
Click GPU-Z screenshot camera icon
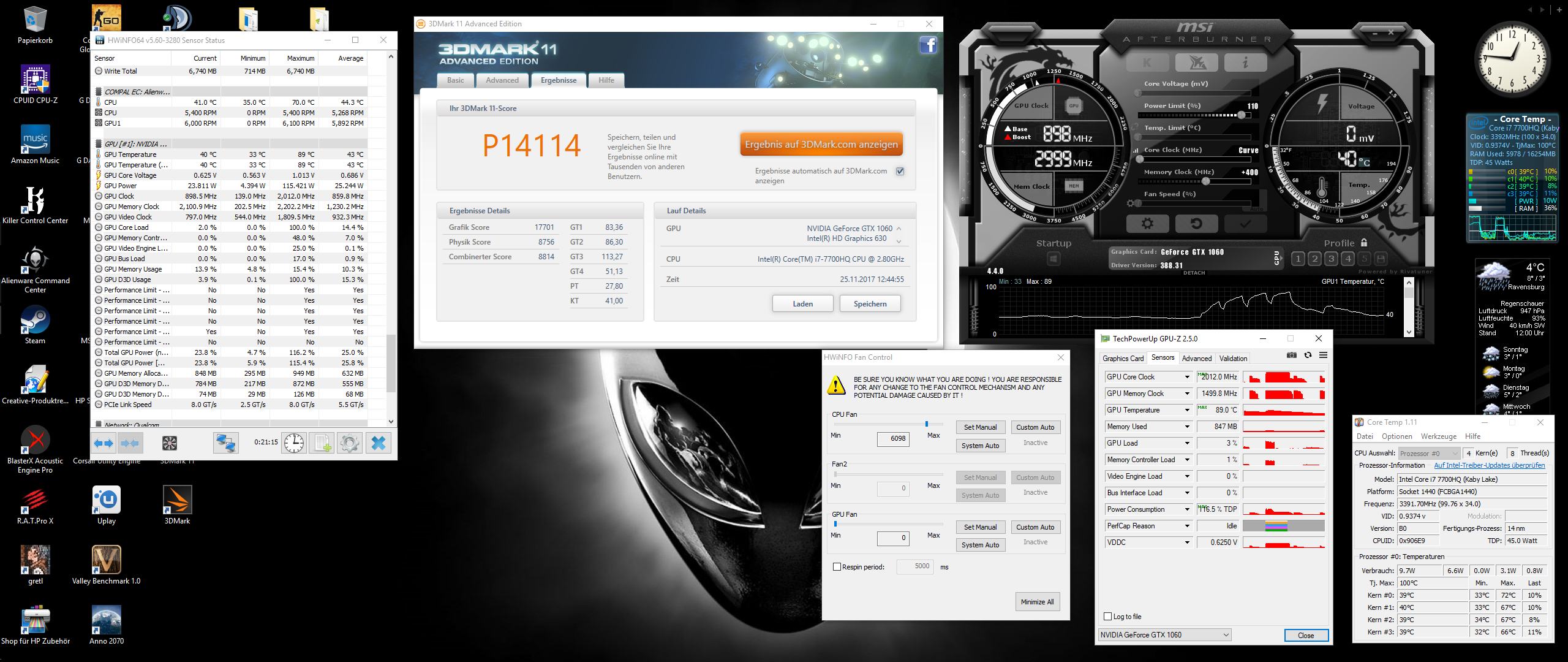tap(1292, 356)
